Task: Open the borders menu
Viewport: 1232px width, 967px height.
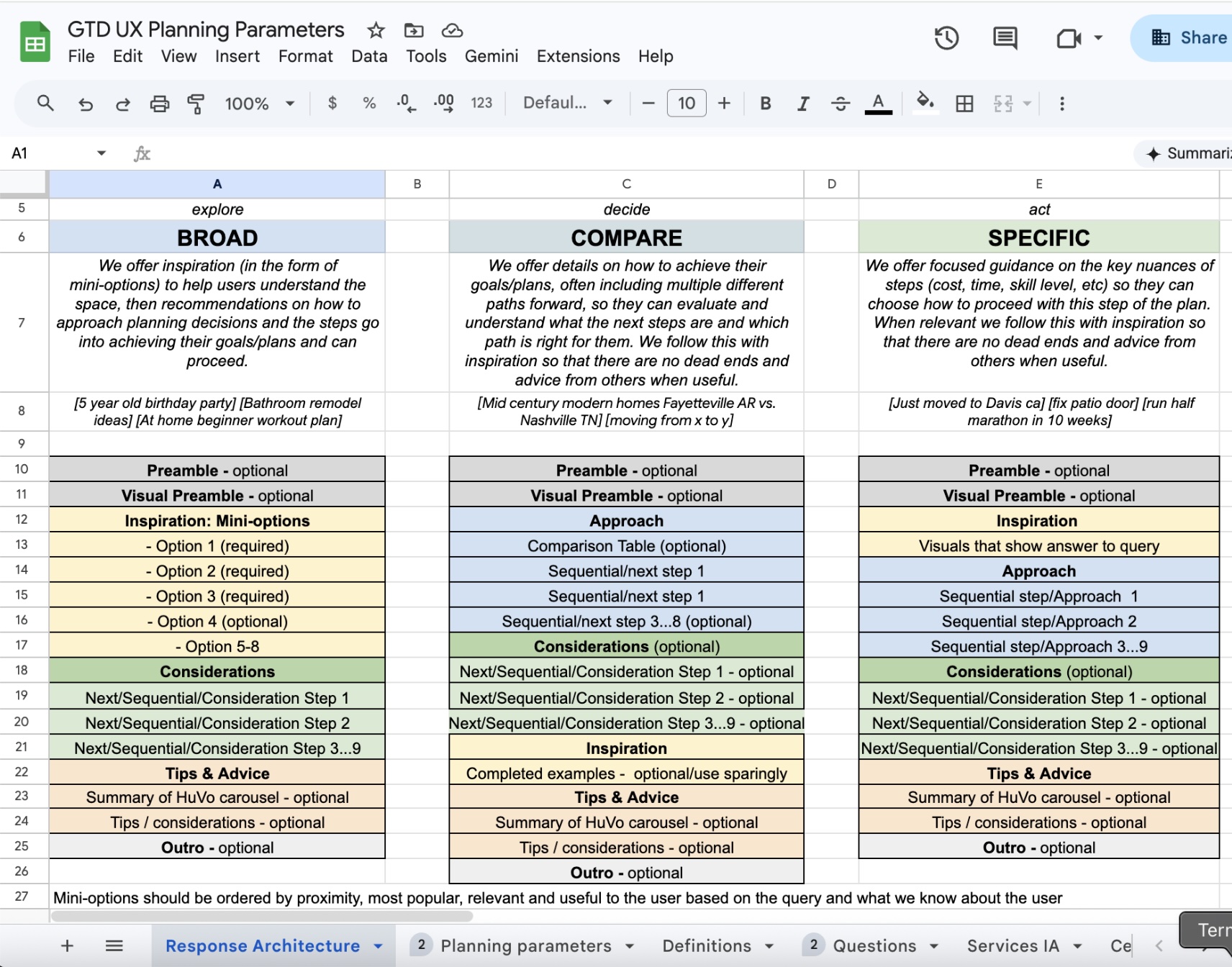Action: (964, 103)
